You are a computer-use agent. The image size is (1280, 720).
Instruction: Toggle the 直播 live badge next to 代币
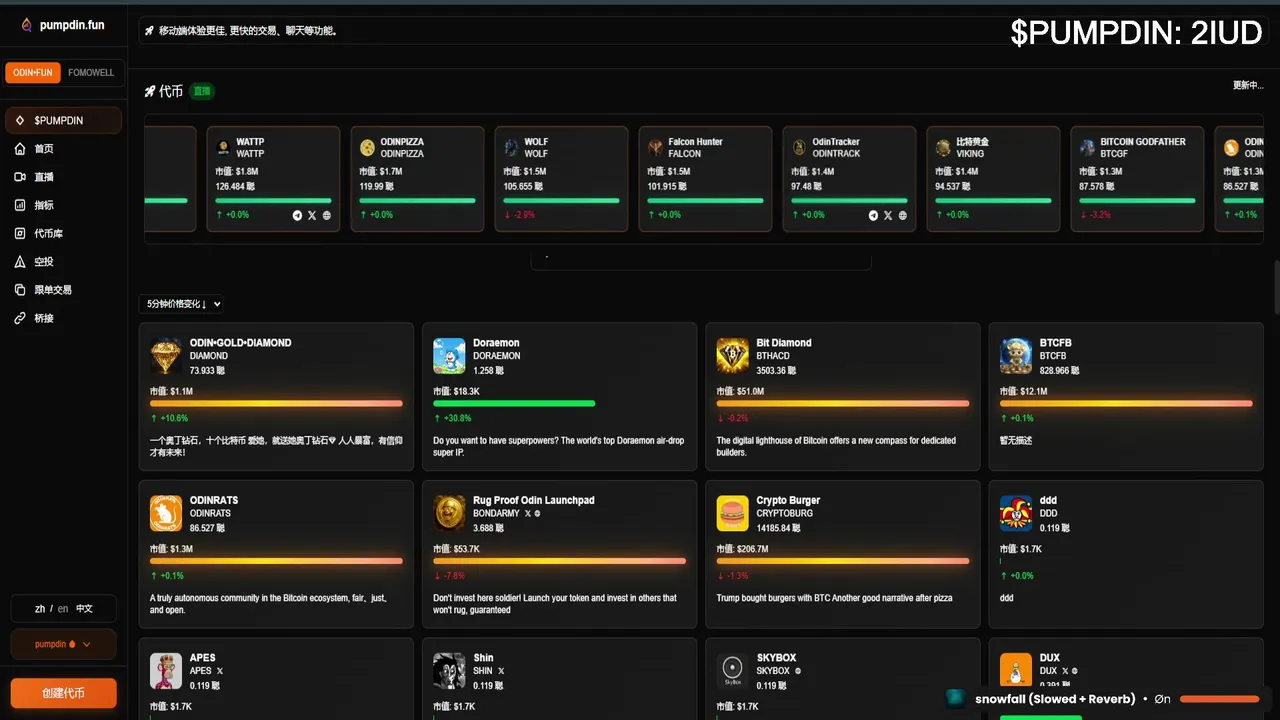[x=202, y=91]
